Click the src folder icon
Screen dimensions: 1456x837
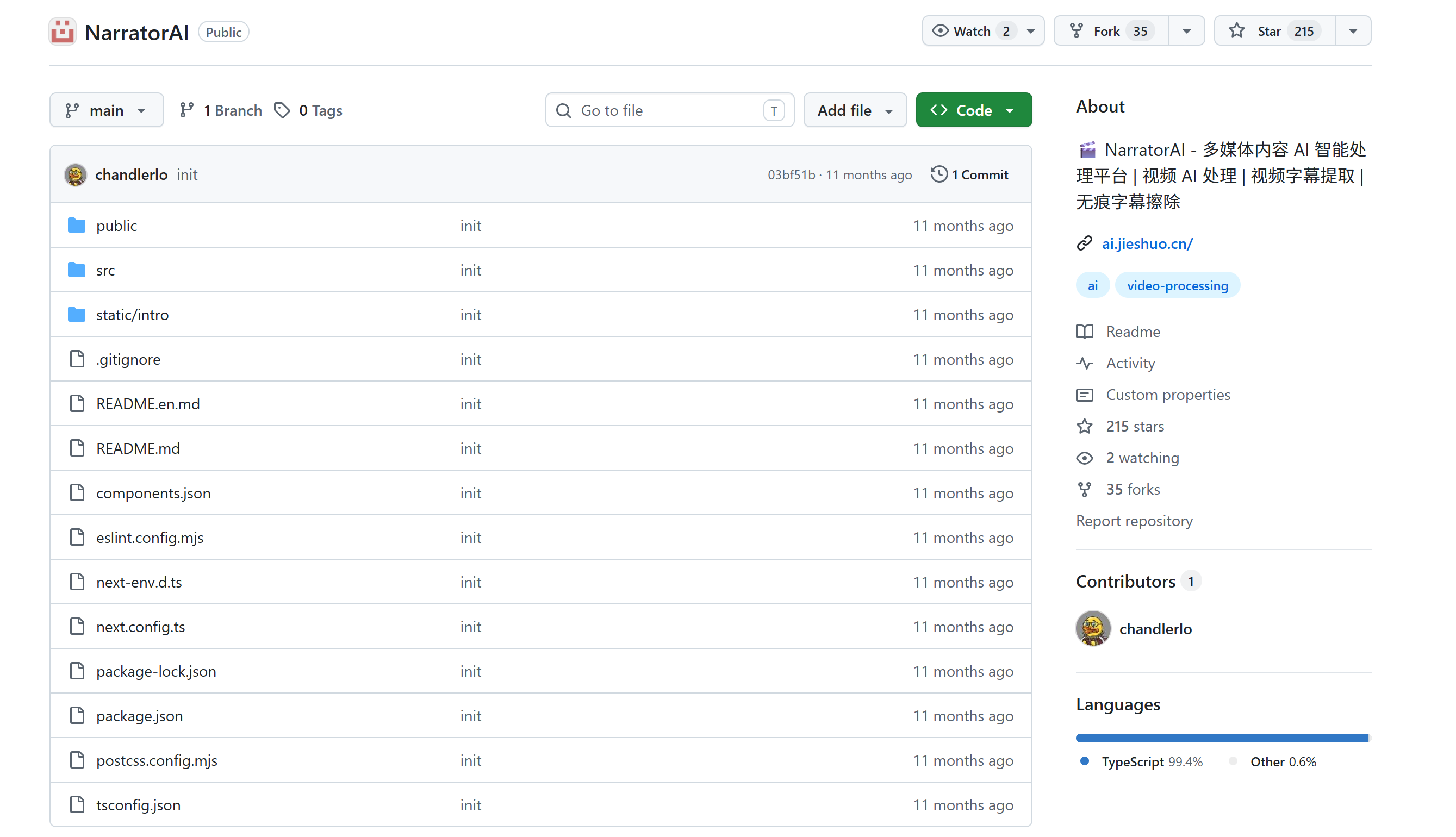[x=77, y=270]
